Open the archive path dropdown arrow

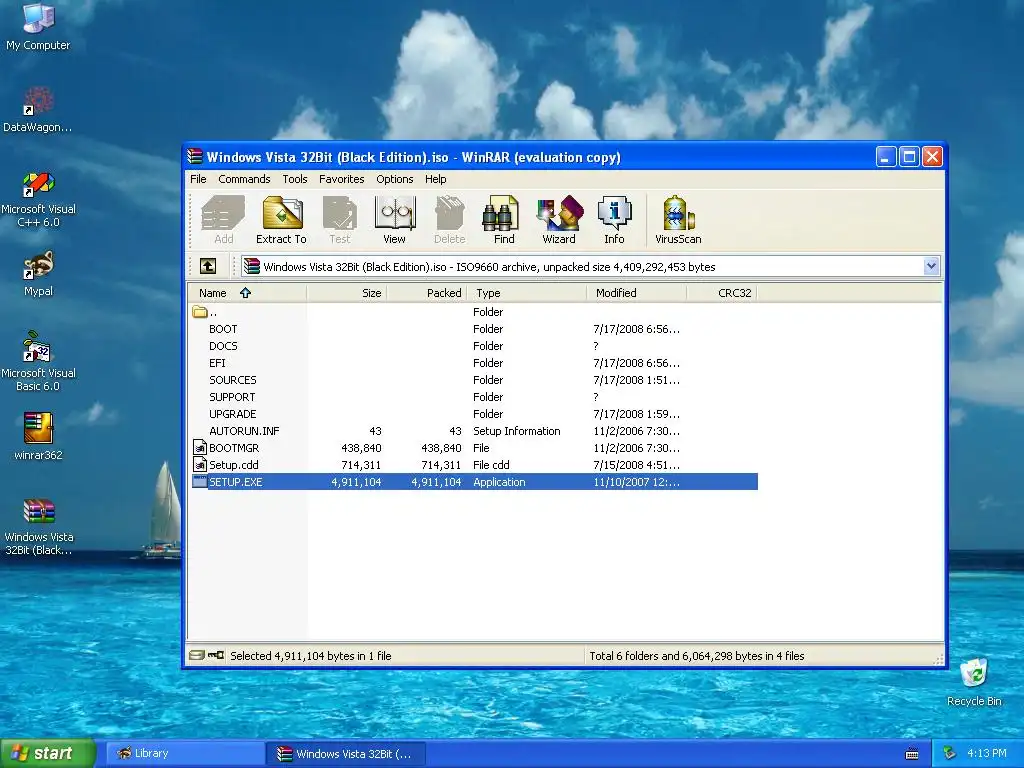(931, 266)
